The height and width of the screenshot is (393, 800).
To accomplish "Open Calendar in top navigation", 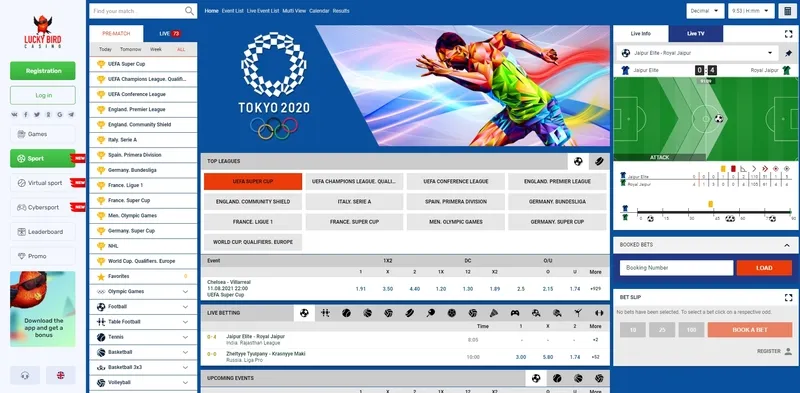I will click(x=319, y=11).
